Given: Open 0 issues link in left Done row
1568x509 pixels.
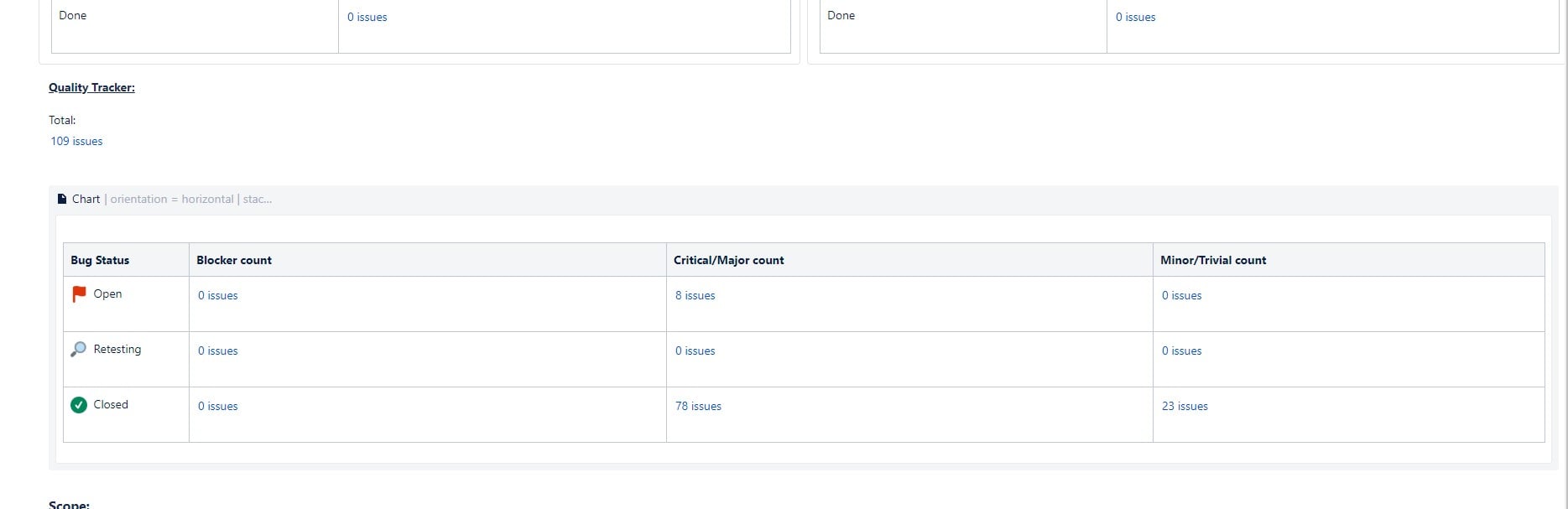Looking at the screenshot, I should 367,17.
